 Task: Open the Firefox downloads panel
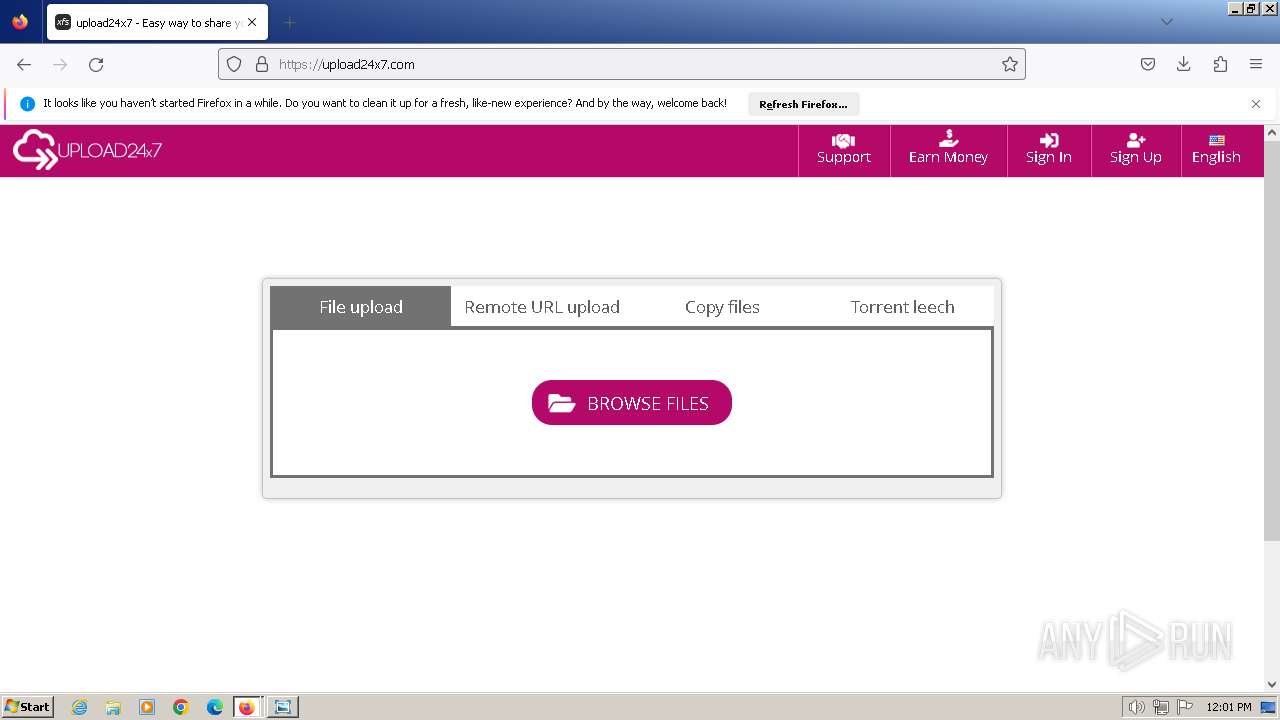click(x=1184, y=64)
